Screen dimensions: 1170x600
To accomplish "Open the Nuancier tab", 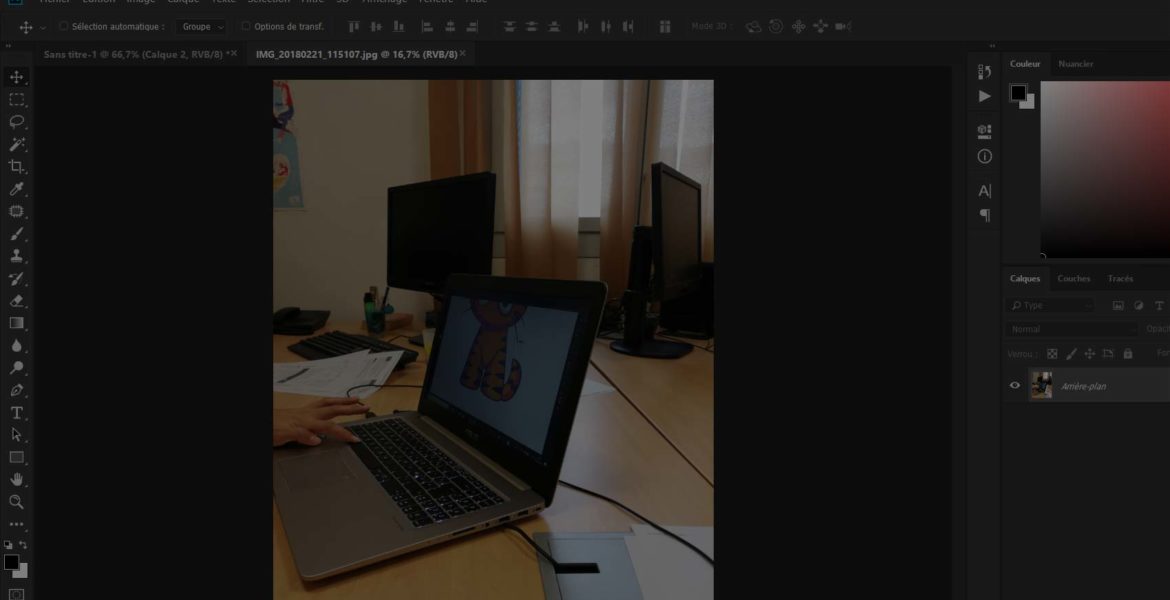I will tap(1076, 64).
